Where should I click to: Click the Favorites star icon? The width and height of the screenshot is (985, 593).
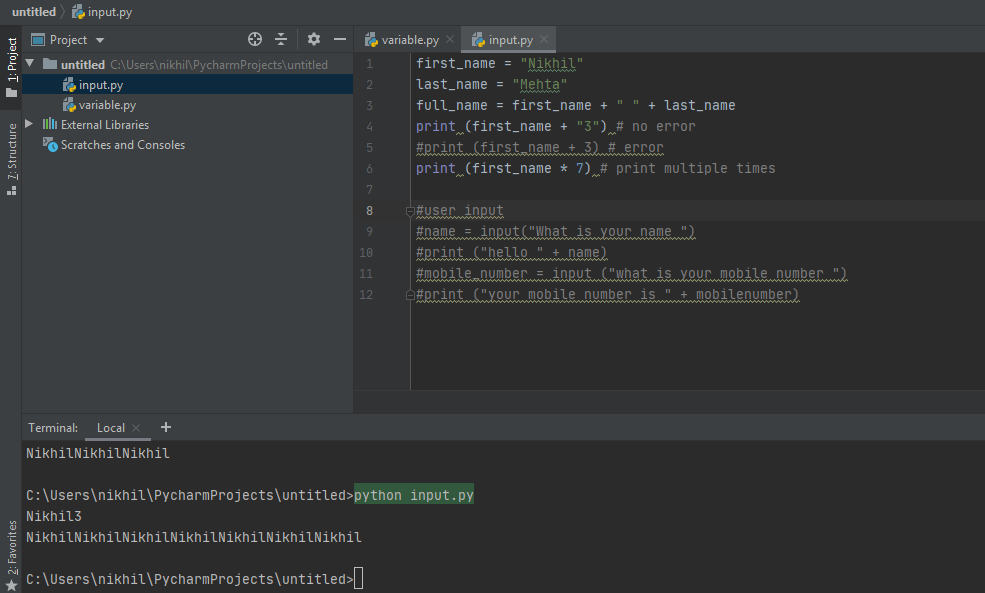coord(11,585)
